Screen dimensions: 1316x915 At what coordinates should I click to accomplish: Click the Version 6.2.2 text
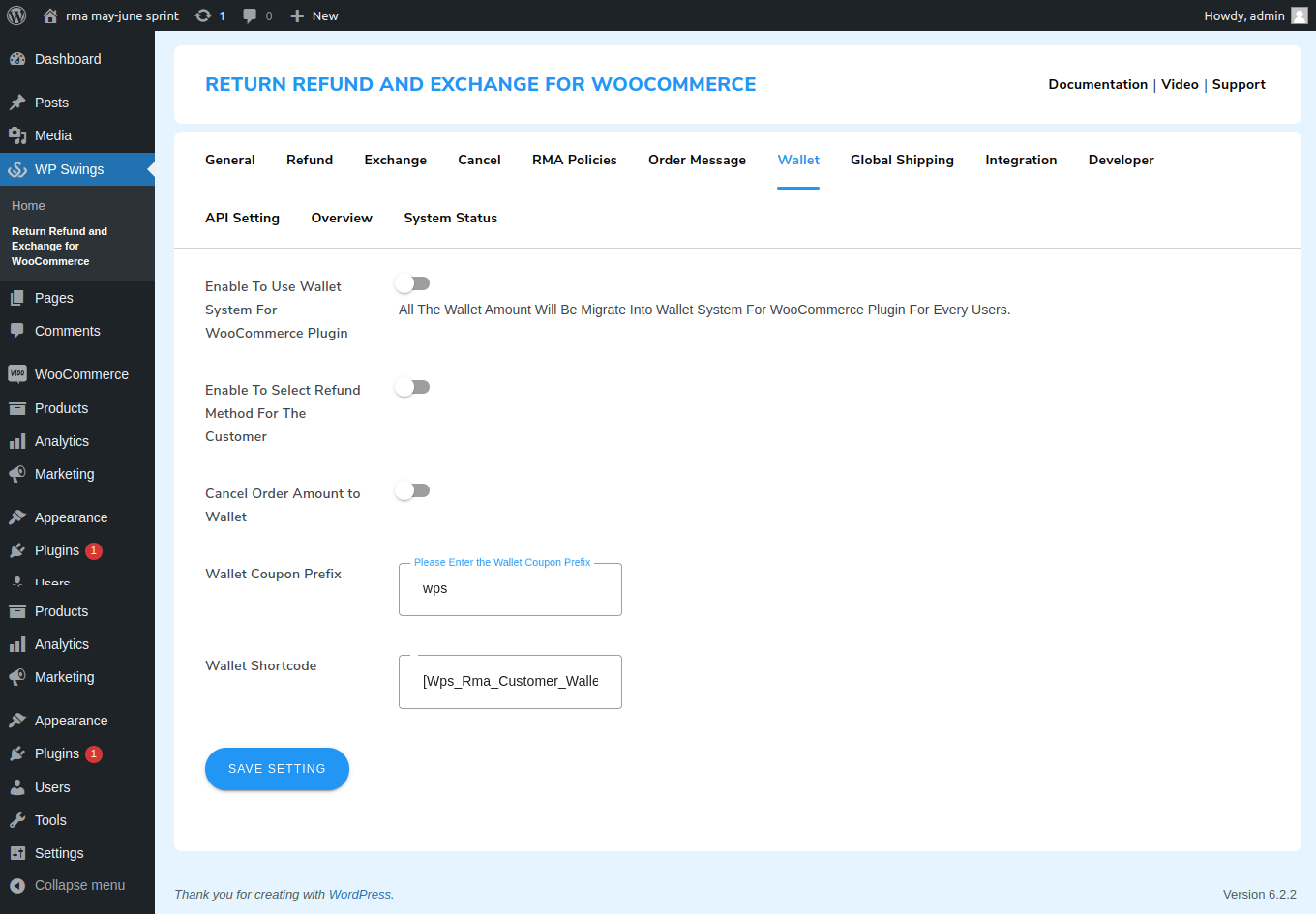pos(1260,895)
